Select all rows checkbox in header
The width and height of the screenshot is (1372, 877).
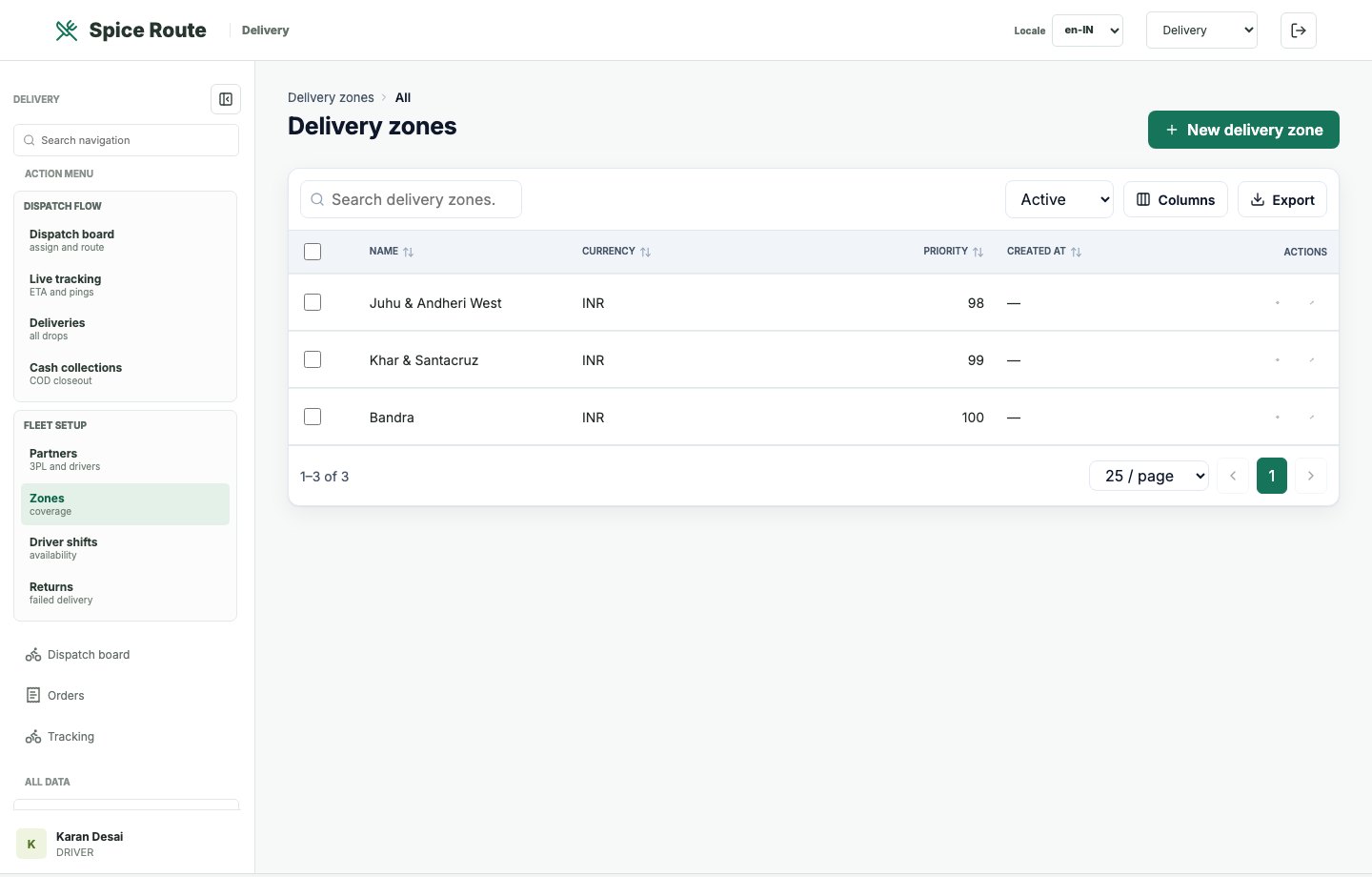tap(313, 252)
